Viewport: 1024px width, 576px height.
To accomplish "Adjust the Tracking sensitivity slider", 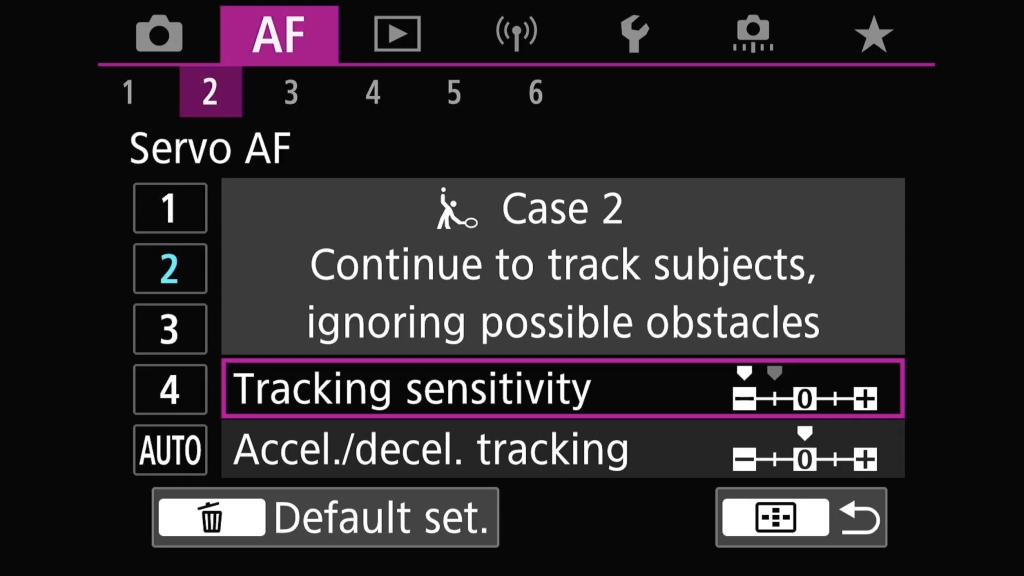I will pos(804,391).
